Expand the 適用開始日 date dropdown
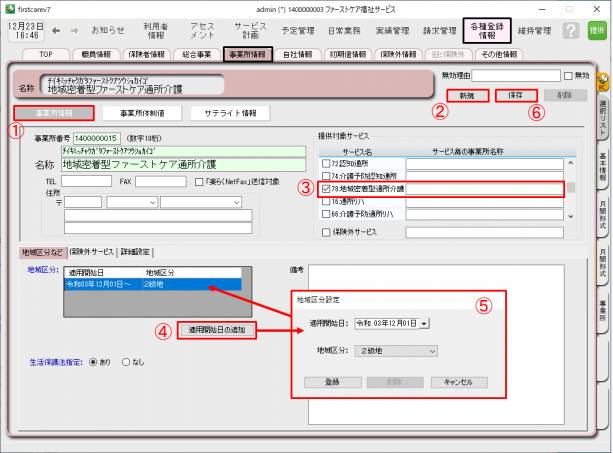The image size is (613, 453). point(424,323)
